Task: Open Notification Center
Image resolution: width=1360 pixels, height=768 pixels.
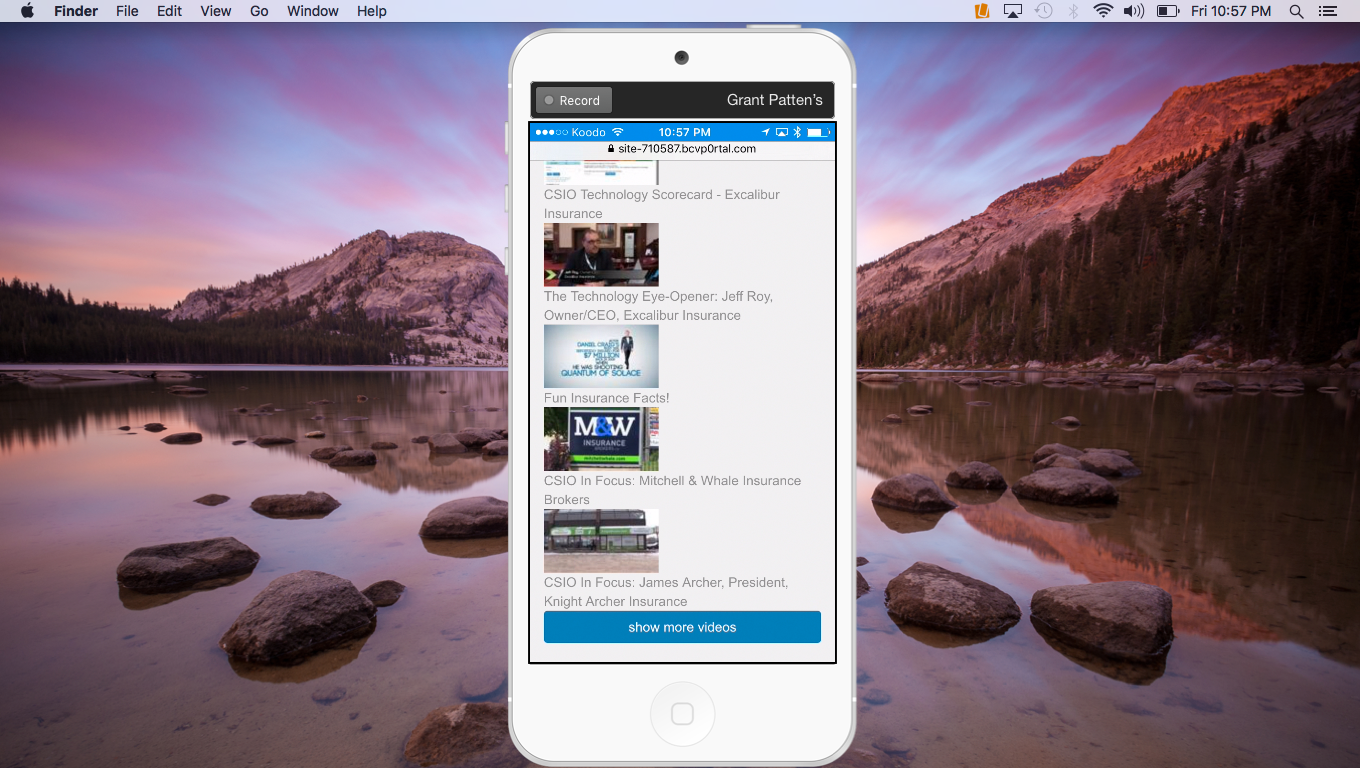Action: (x=1328, y=11)
